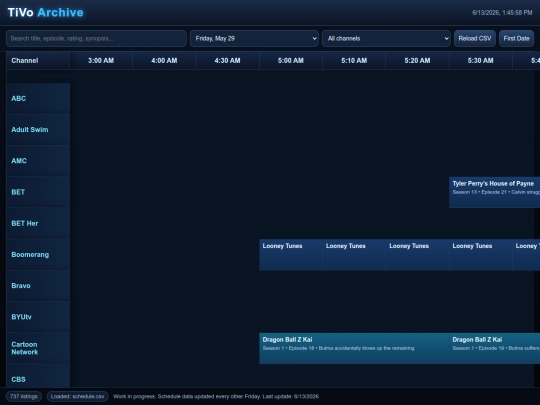Open Dragon Ball Z Kai Episode 18 listing
This screenshot has width=540, height=405.
tap(354, 348)
